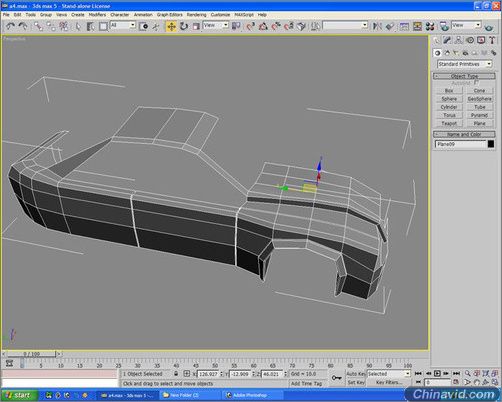Open the Hierarchy command panel tab
This screenshot has width=502, height=402.
(x=459, y=40)
